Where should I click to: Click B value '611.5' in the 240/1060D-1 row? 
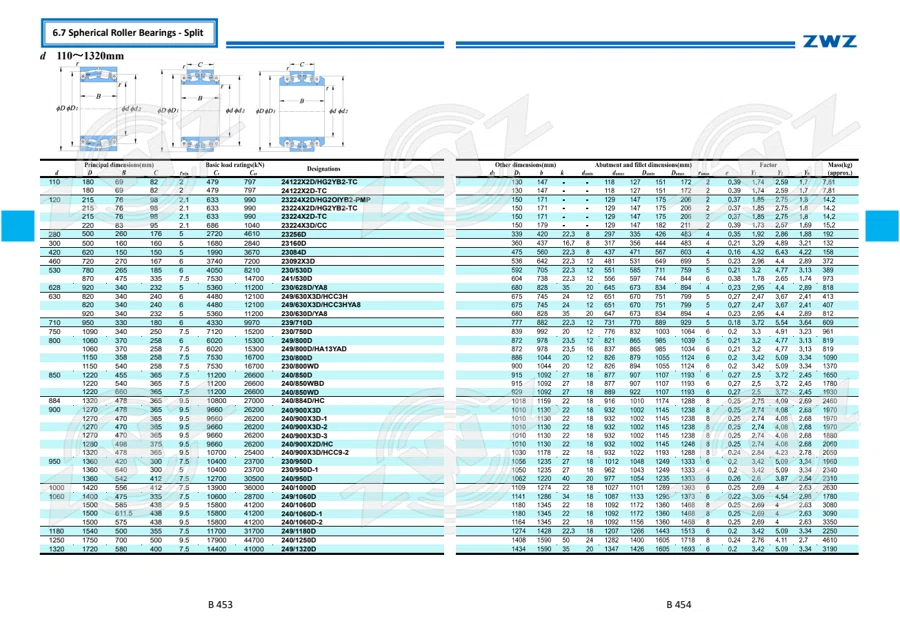click(x=123, y=514)
